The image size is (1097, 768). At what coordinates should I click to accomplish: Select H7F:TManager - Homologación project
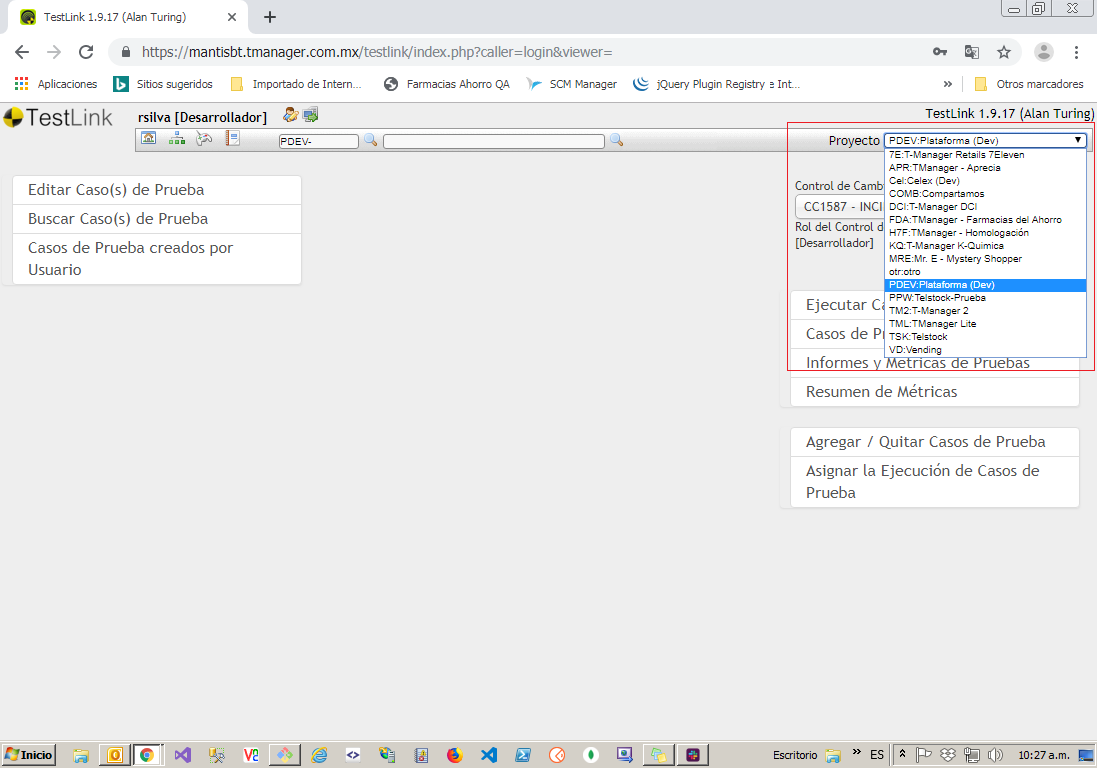[985, 233]
